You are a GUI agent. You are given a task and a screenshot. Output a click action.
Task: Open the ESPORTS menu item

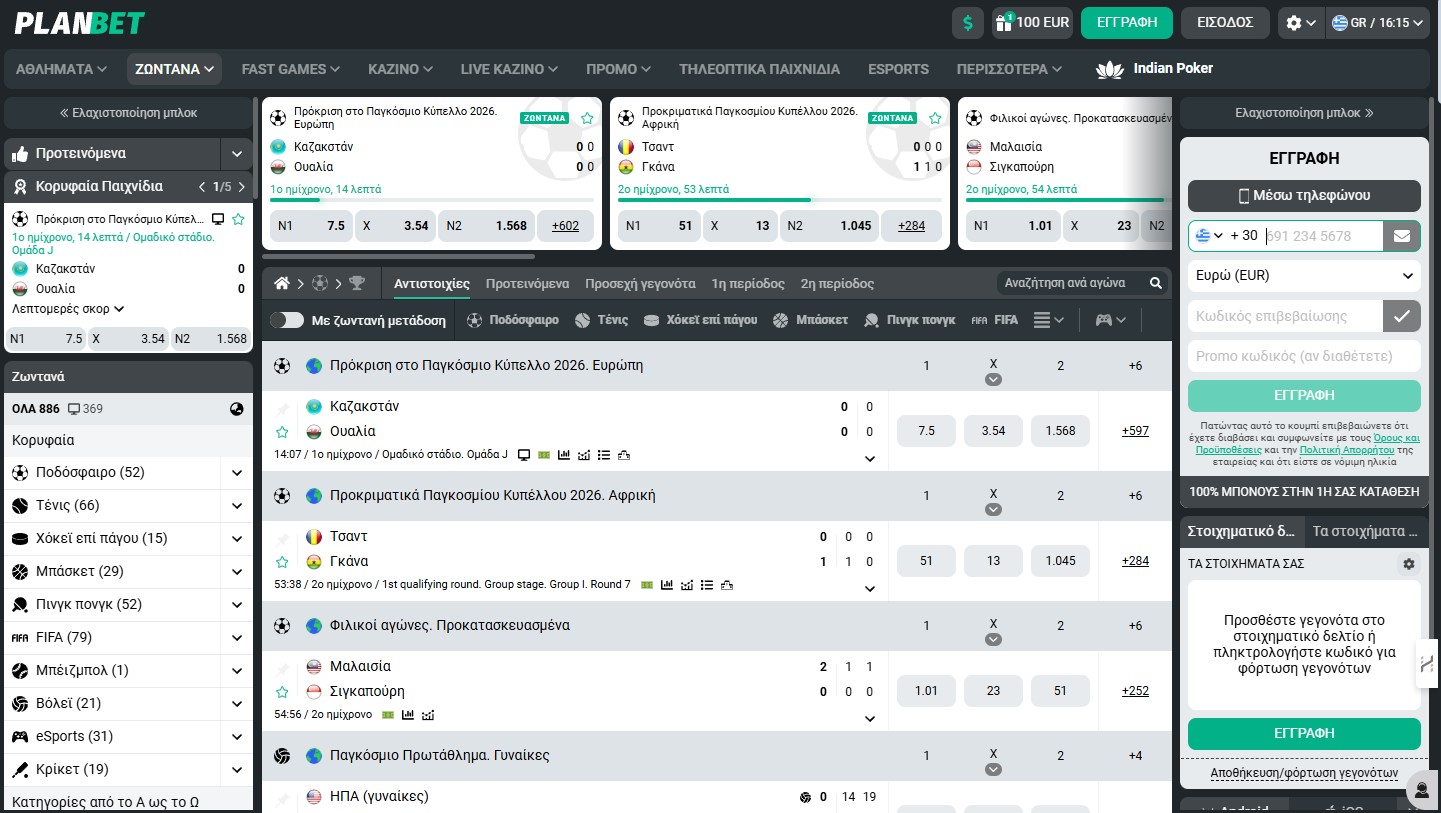897,69
